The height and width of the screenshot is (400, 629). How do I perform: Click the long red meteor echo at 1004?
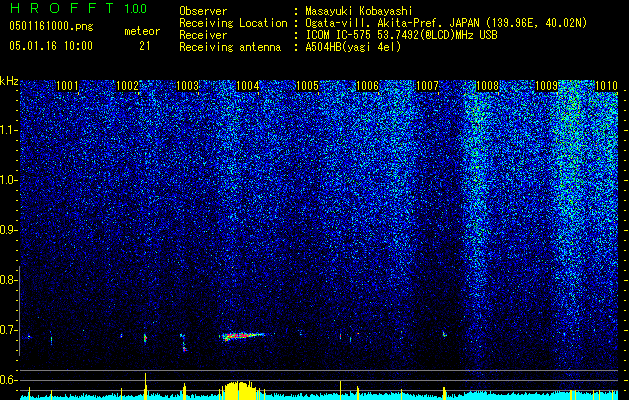(x=243, y=336)
